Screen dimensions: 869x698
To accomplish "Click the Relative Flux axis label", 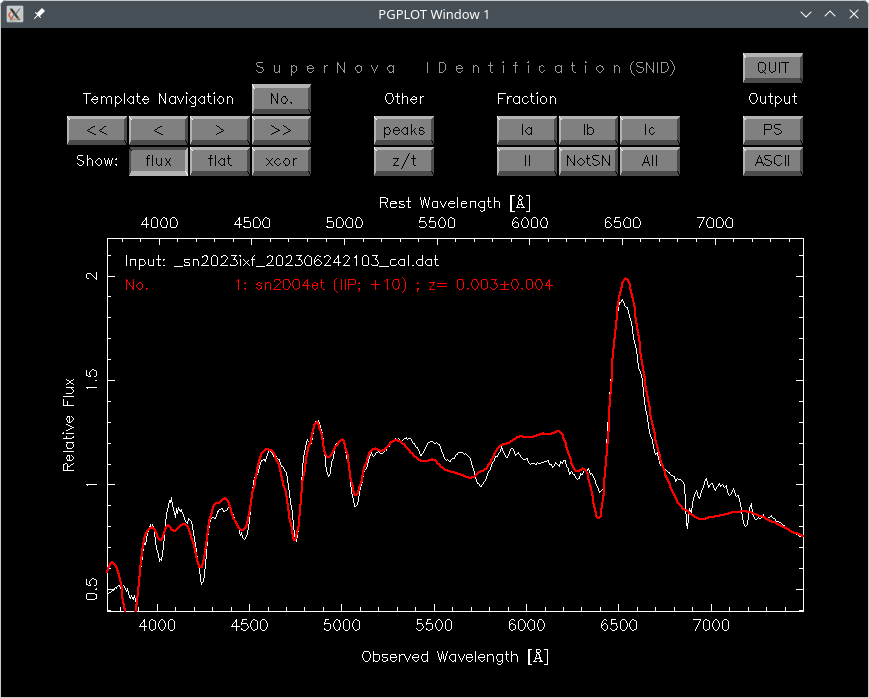I will tap(69, 425).
